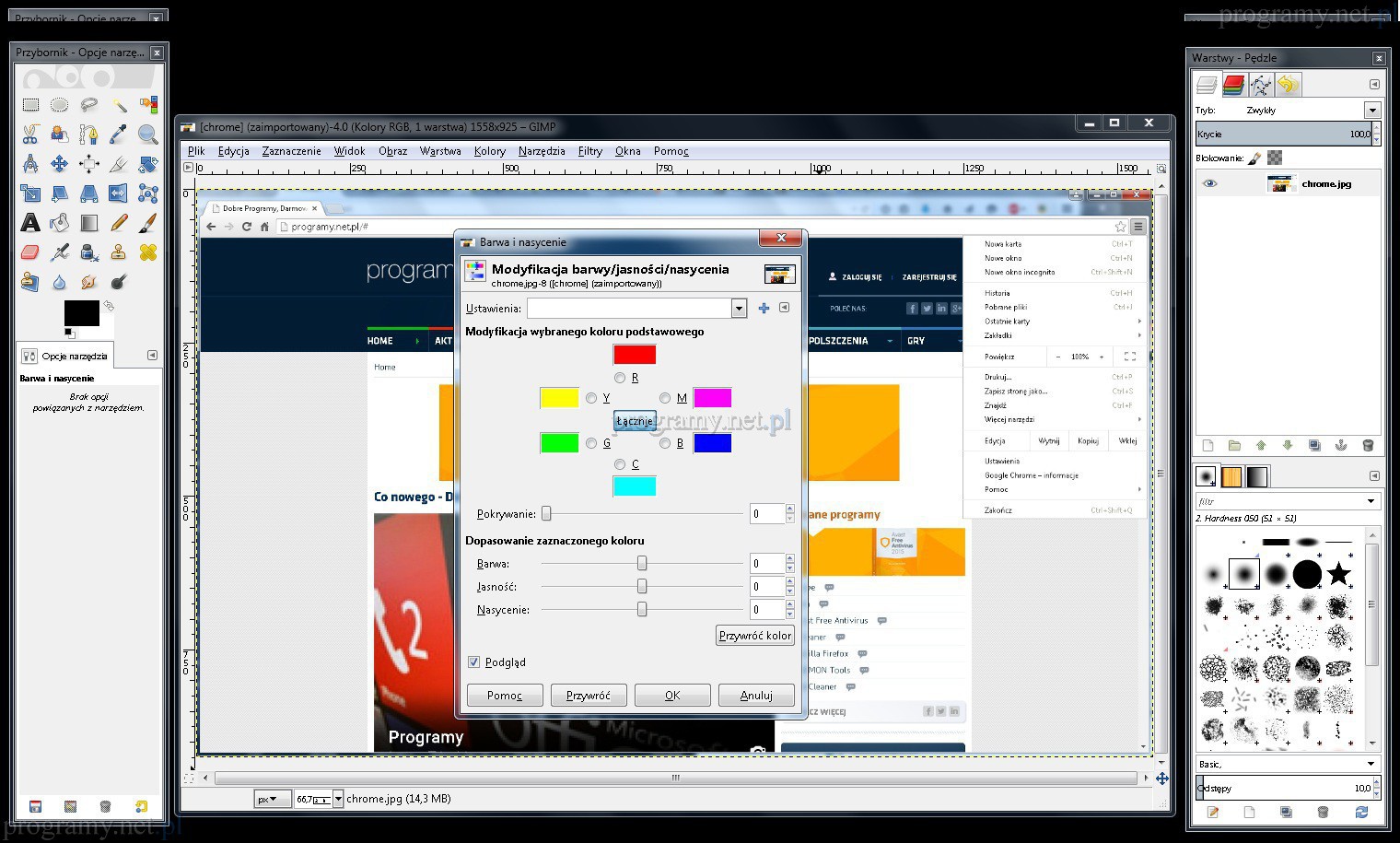
Task: Select the R red primary color radio
Action: [x=620, y=378]
